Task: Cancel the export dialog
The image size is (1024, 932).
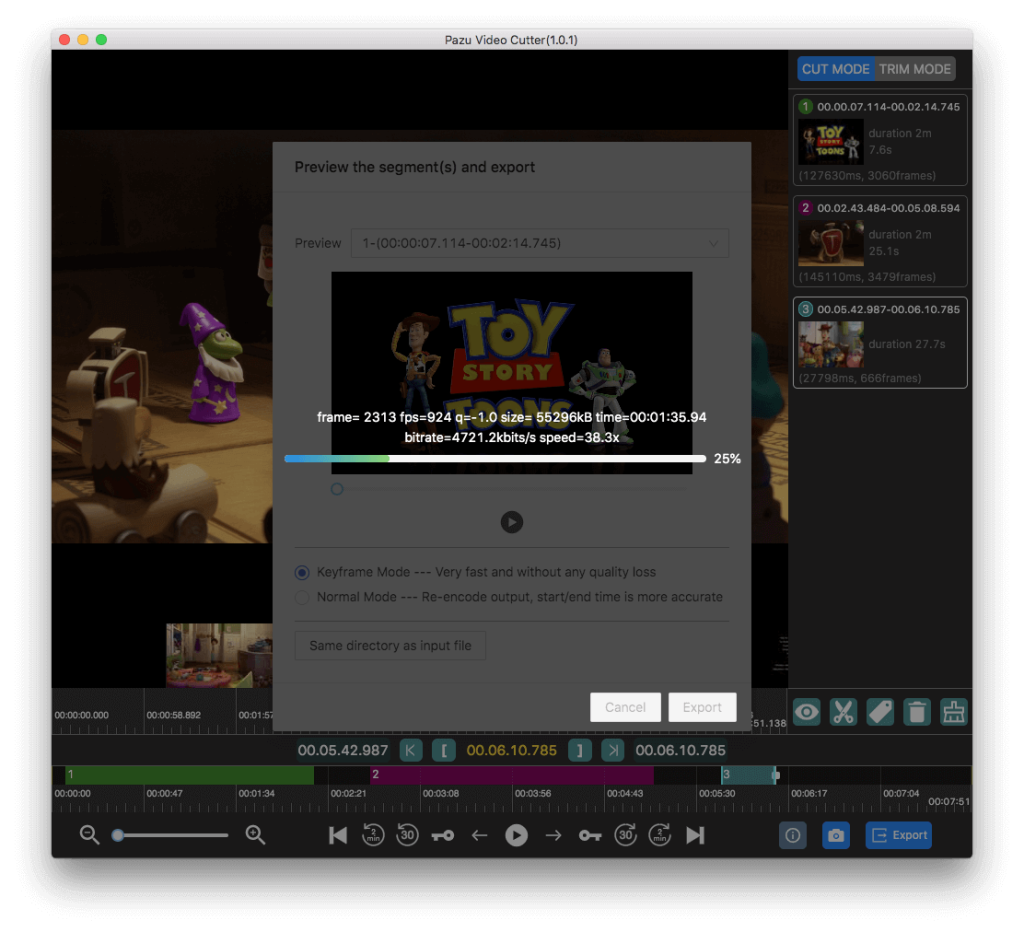Action: coord(625,707)
